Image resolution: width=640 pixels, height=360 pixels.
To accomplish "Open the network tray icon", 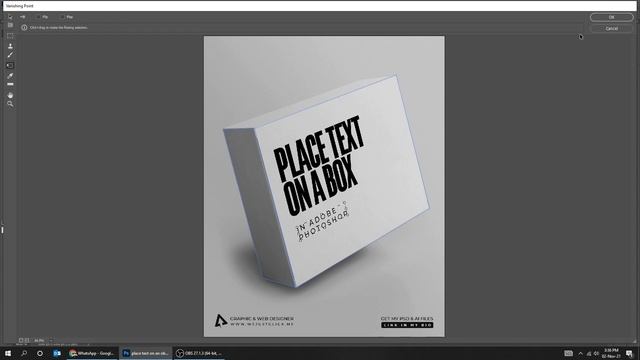I will [589, 353].
